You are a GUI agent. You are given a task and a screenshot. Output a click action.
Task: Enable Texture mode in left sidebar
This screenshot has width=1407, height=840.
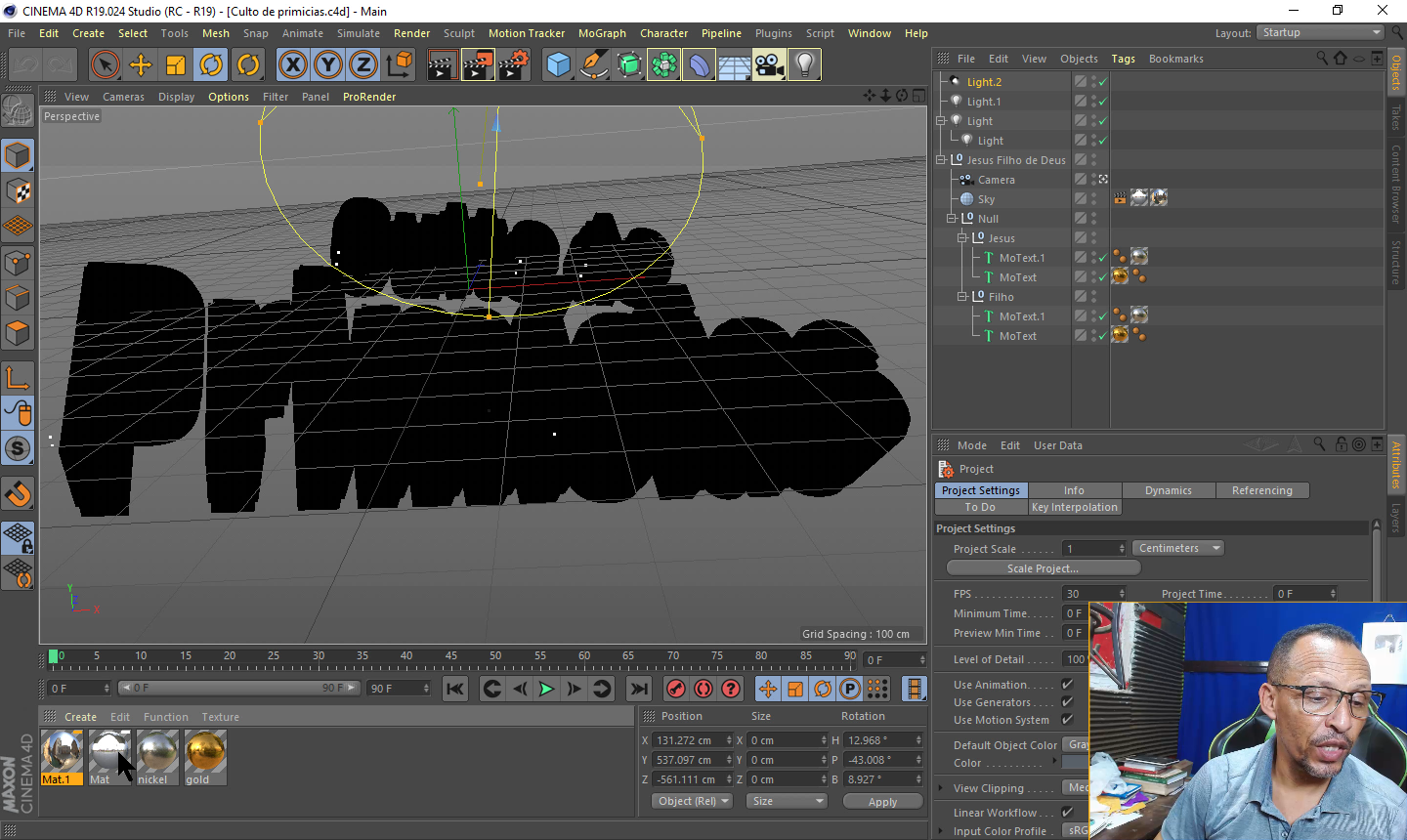click(18, 191)
